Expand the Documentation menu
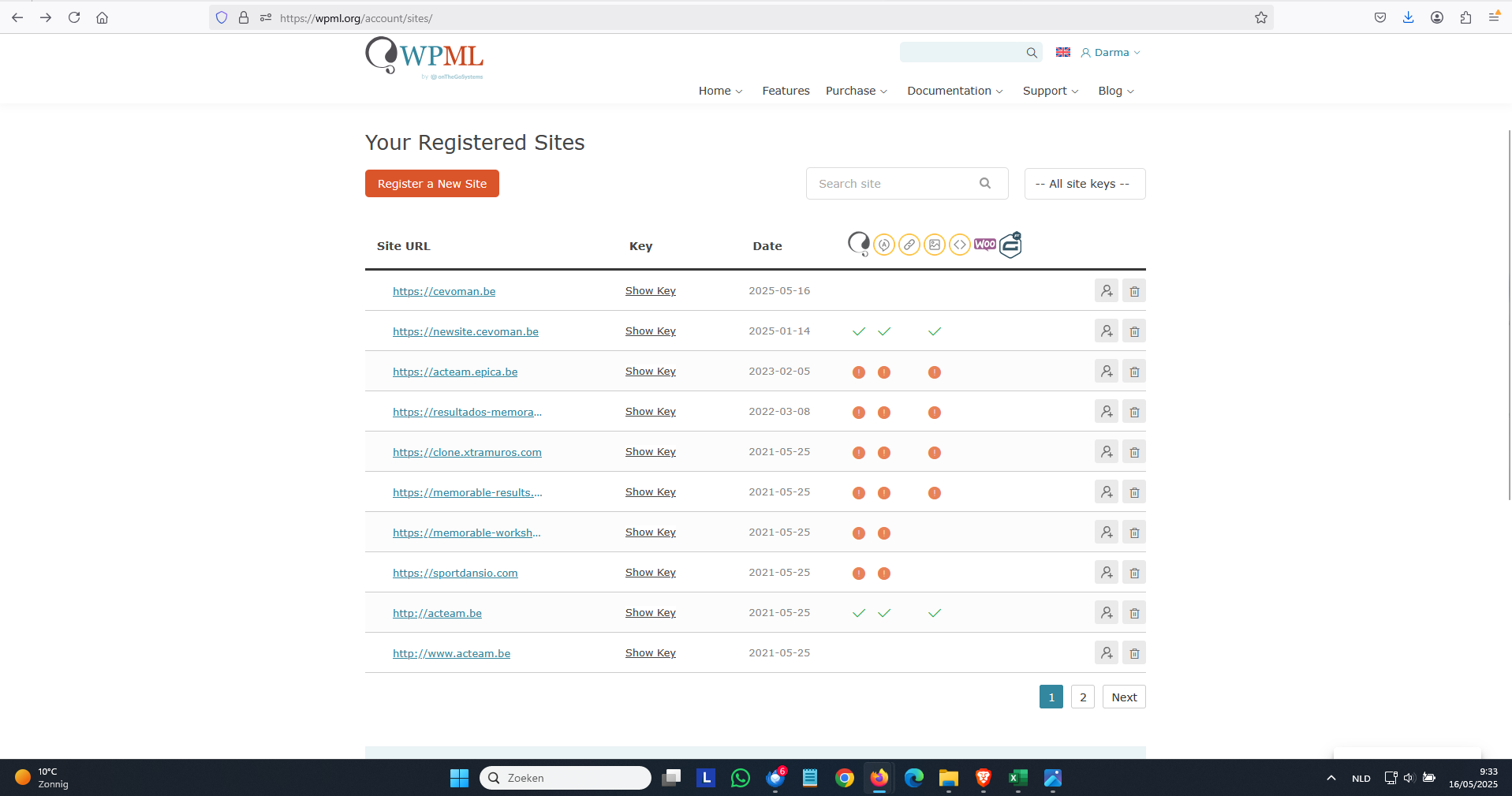The image size is (1512, 796). [x=955, y=91]
